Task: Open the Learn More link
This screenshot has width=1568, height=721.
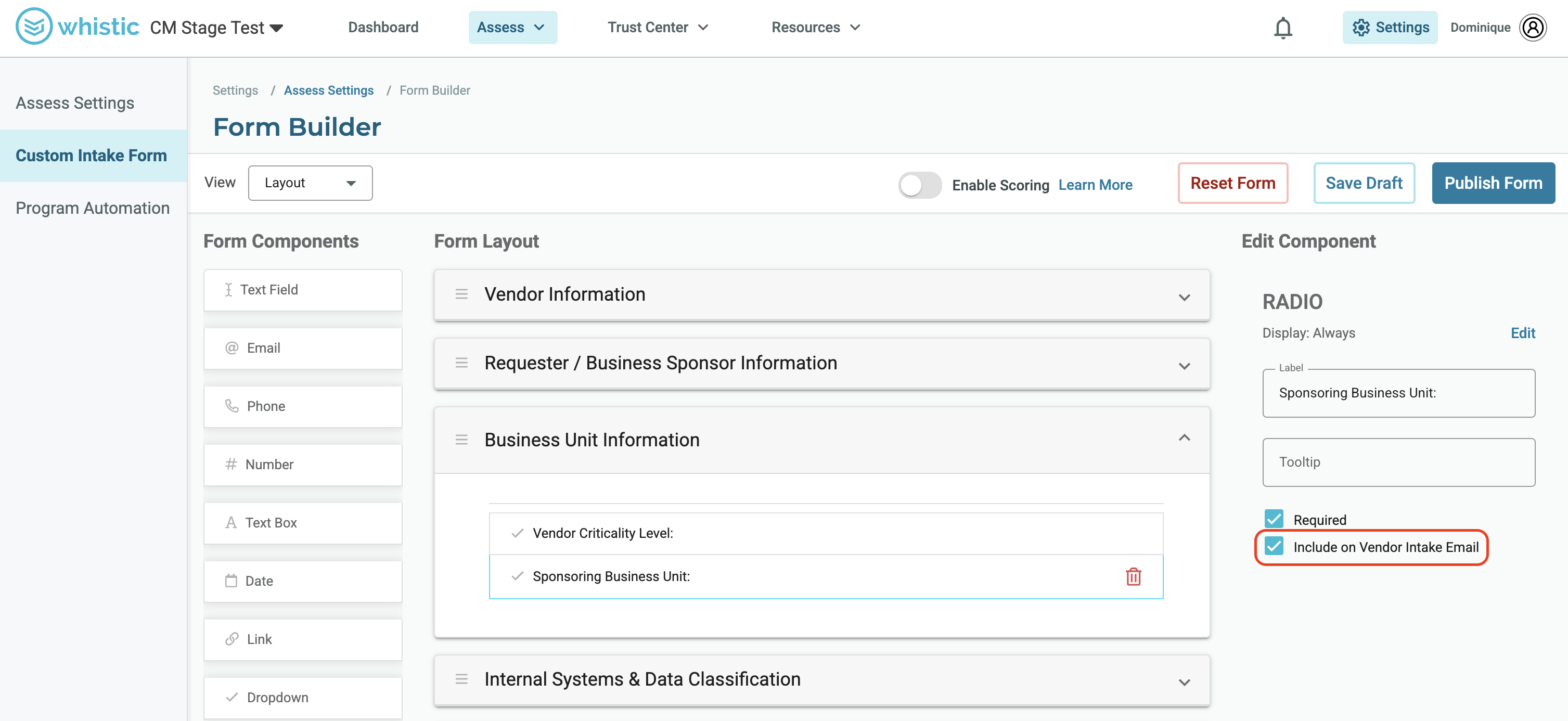Action: click(x=1095, y=185)
